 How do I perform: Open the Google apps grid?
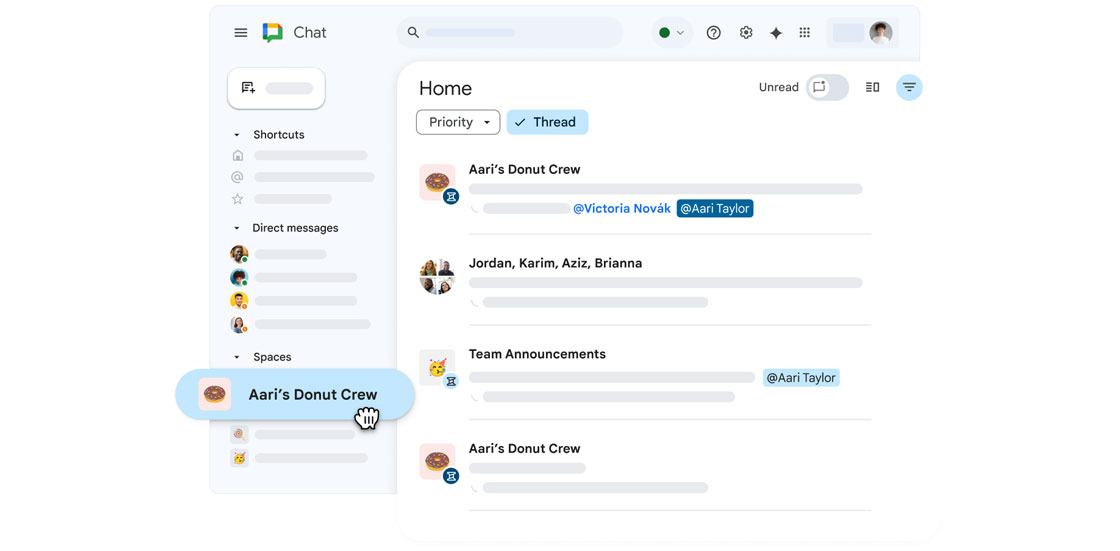(804, 33)
